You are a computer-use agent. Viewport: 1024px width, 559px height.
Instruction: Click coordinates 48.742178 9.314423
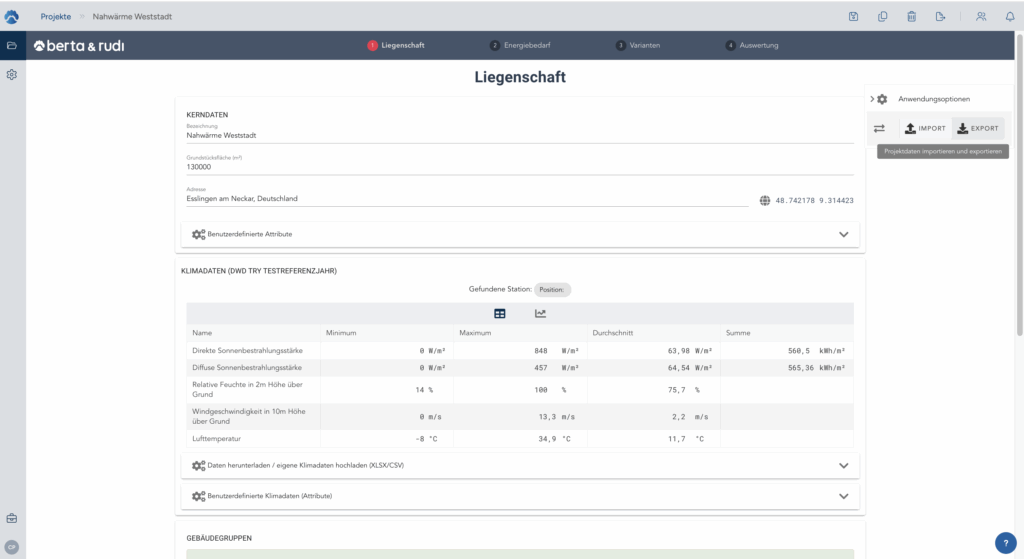[814, 200]
